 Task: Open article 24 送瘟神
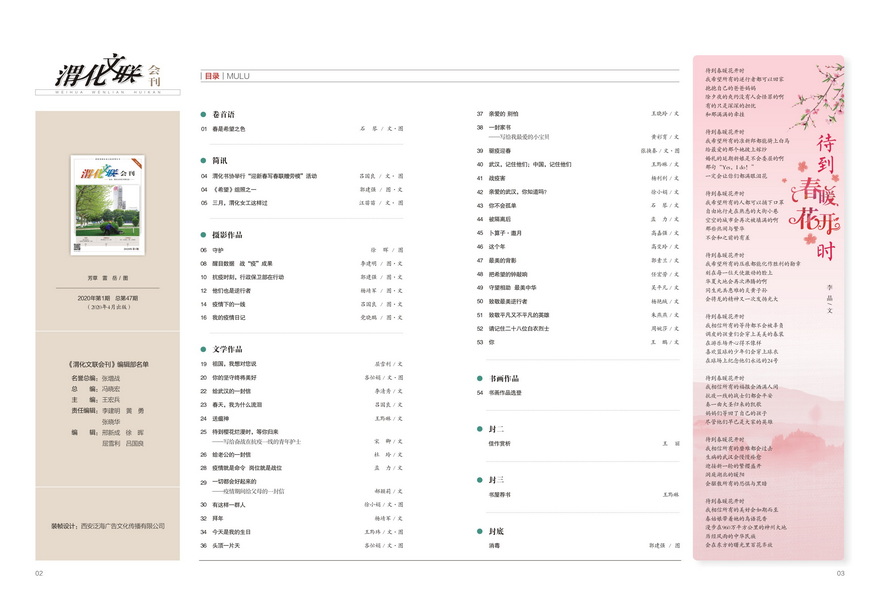coord(221,418)
